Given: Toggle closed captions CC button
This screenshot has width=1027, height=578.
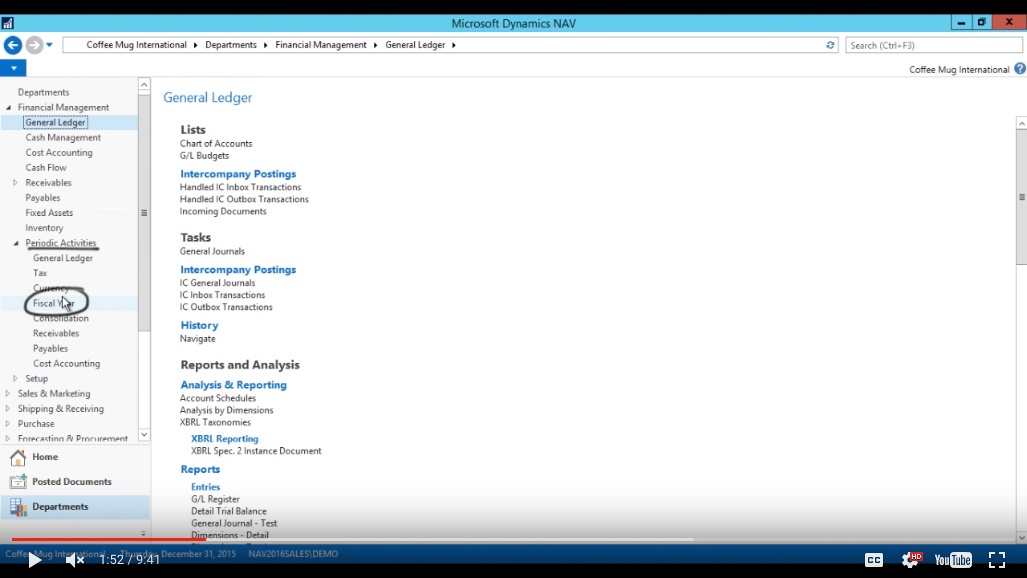Looking at the screenshot, I should click(874, 560).
